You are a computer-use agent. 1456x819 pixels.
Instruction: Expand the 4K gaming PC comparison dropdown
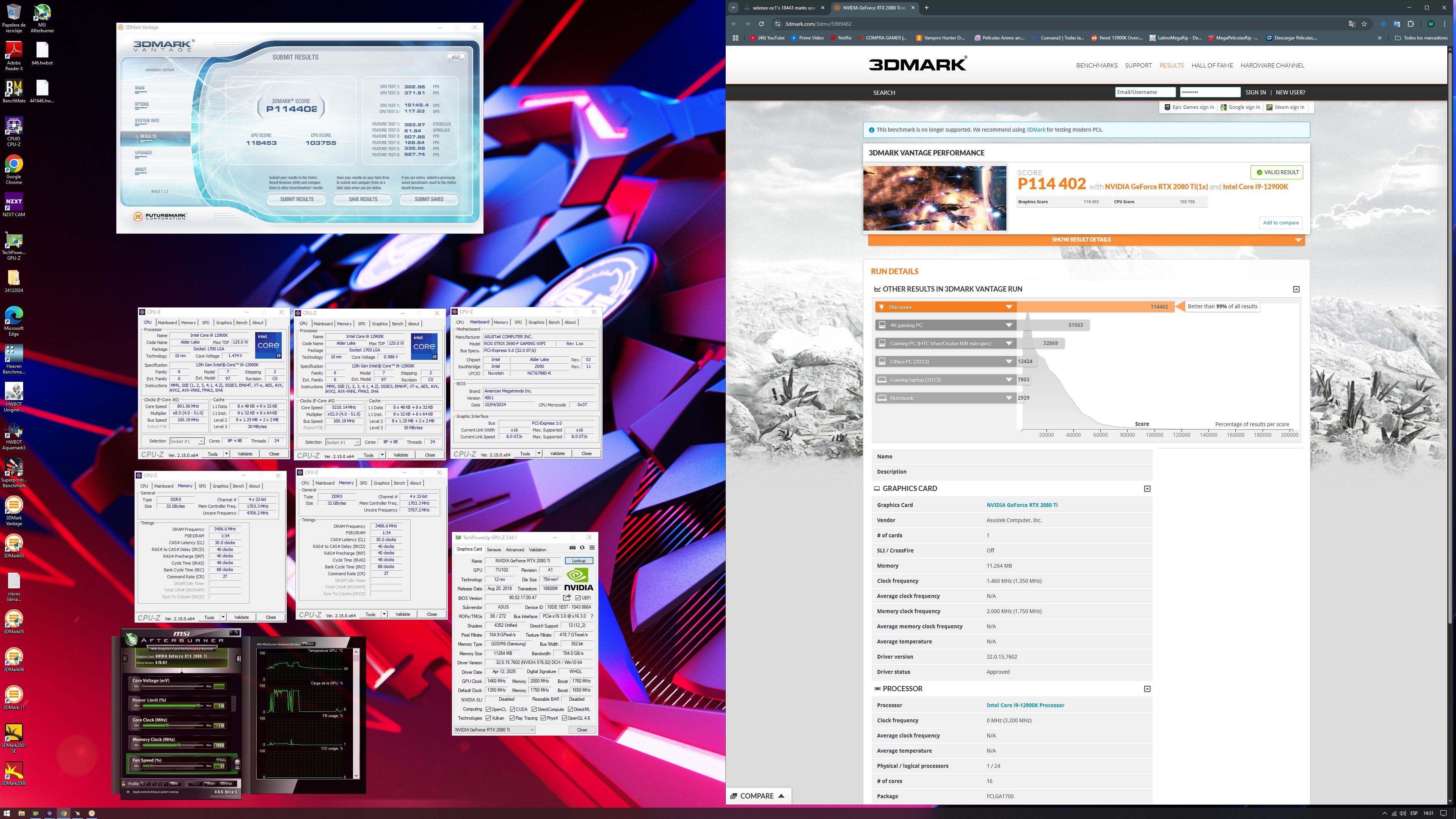[x=1009, y=325]
